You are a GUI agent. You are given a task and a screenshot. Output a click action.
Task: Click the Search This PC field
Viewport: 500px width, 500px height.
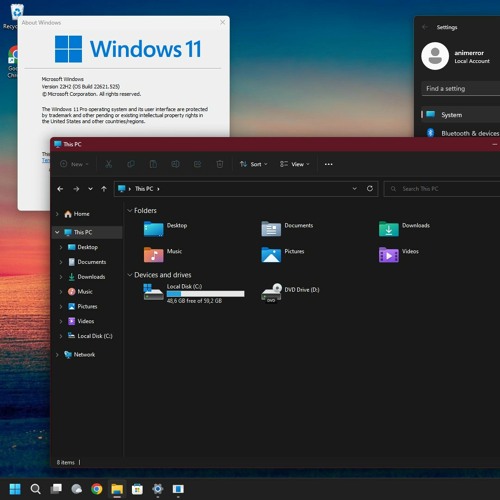(442, 189)
